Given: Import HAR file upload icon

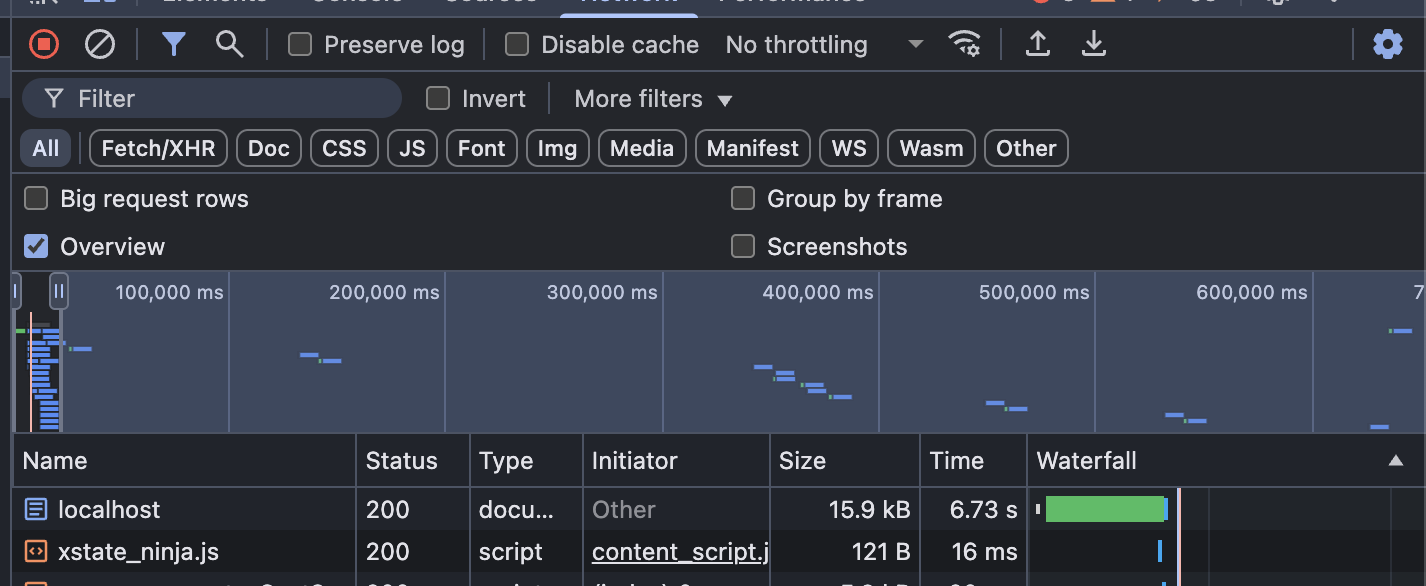Looking at the screenshot, I should tap(1038, 44).
